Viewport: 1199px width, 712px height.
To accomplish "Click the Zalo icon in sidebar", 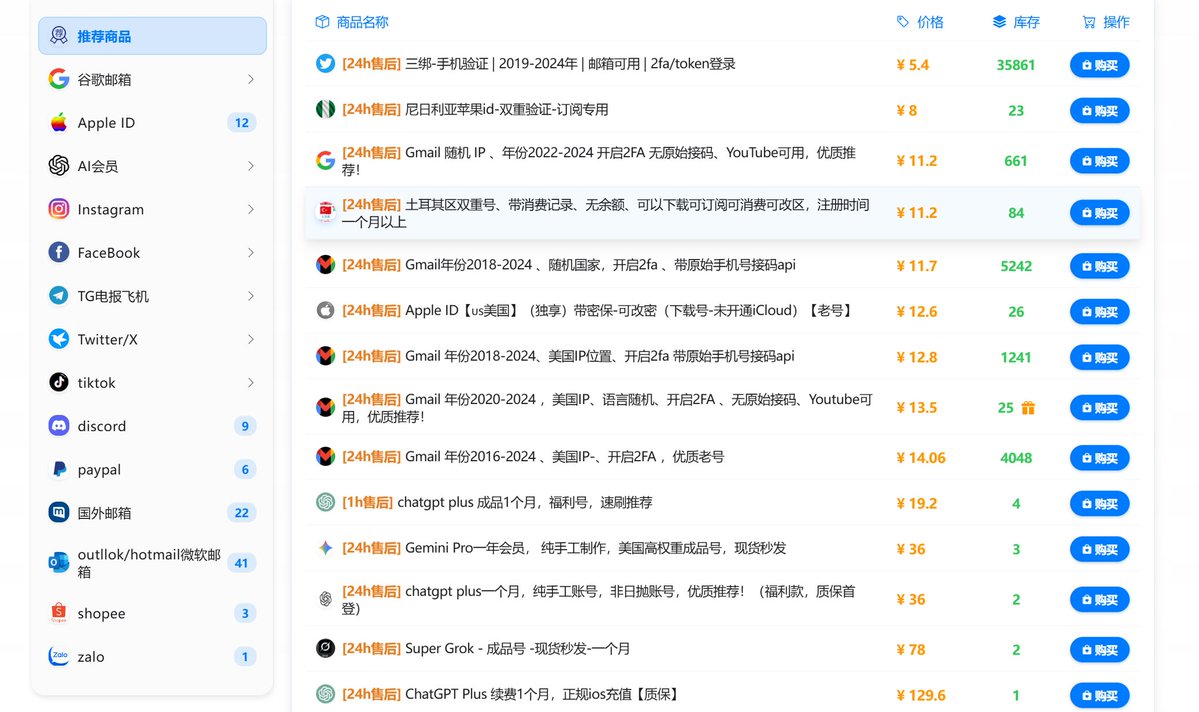I will [59, 656].
